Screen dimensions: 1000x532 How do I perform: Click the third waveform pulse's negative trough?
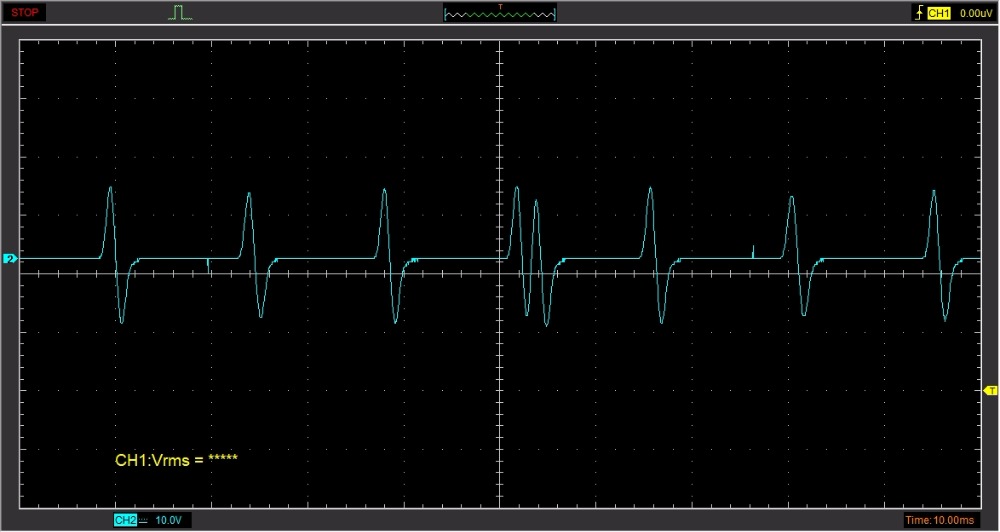[x=395, y=321]
